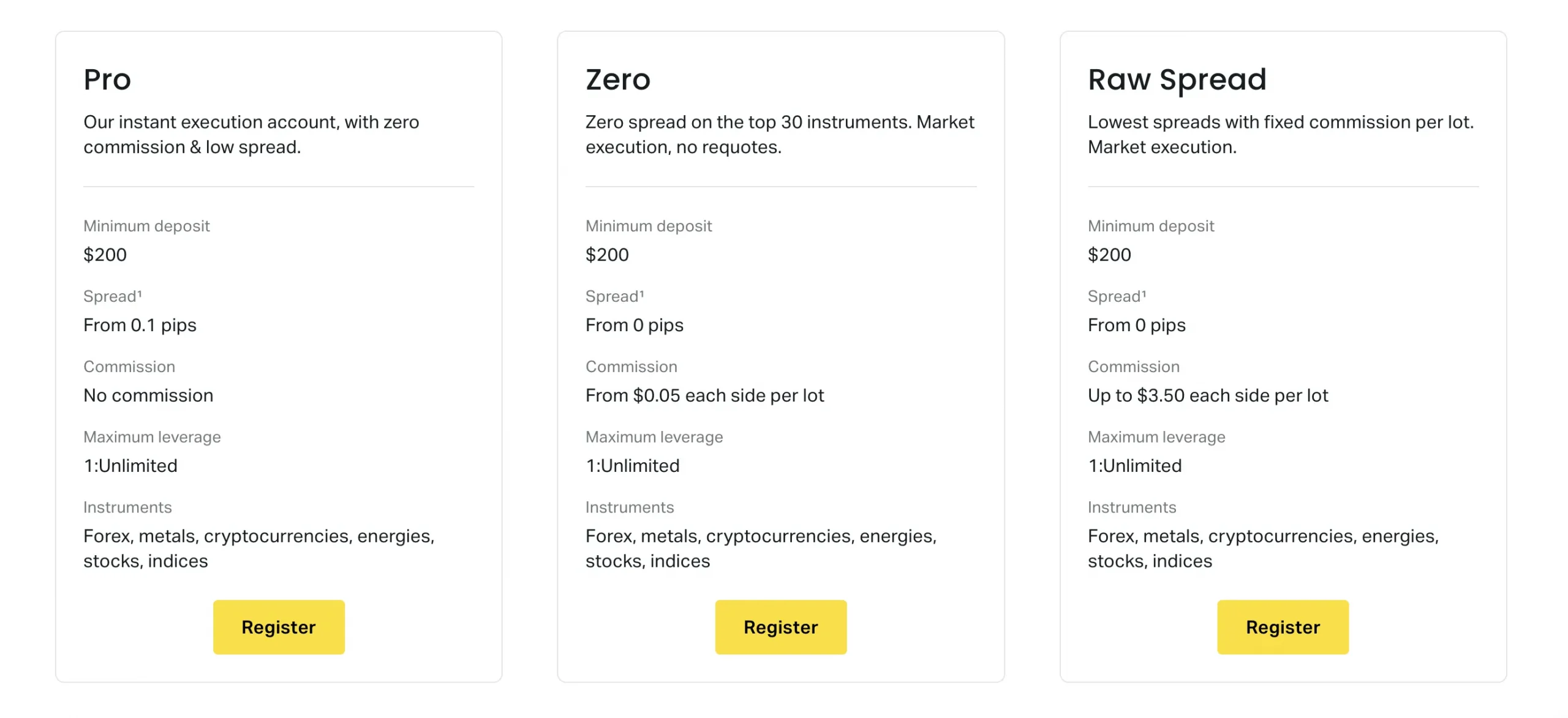The image size is (1568, 718).
Task: Select the Zero account heading
Action: click(617, 80)
